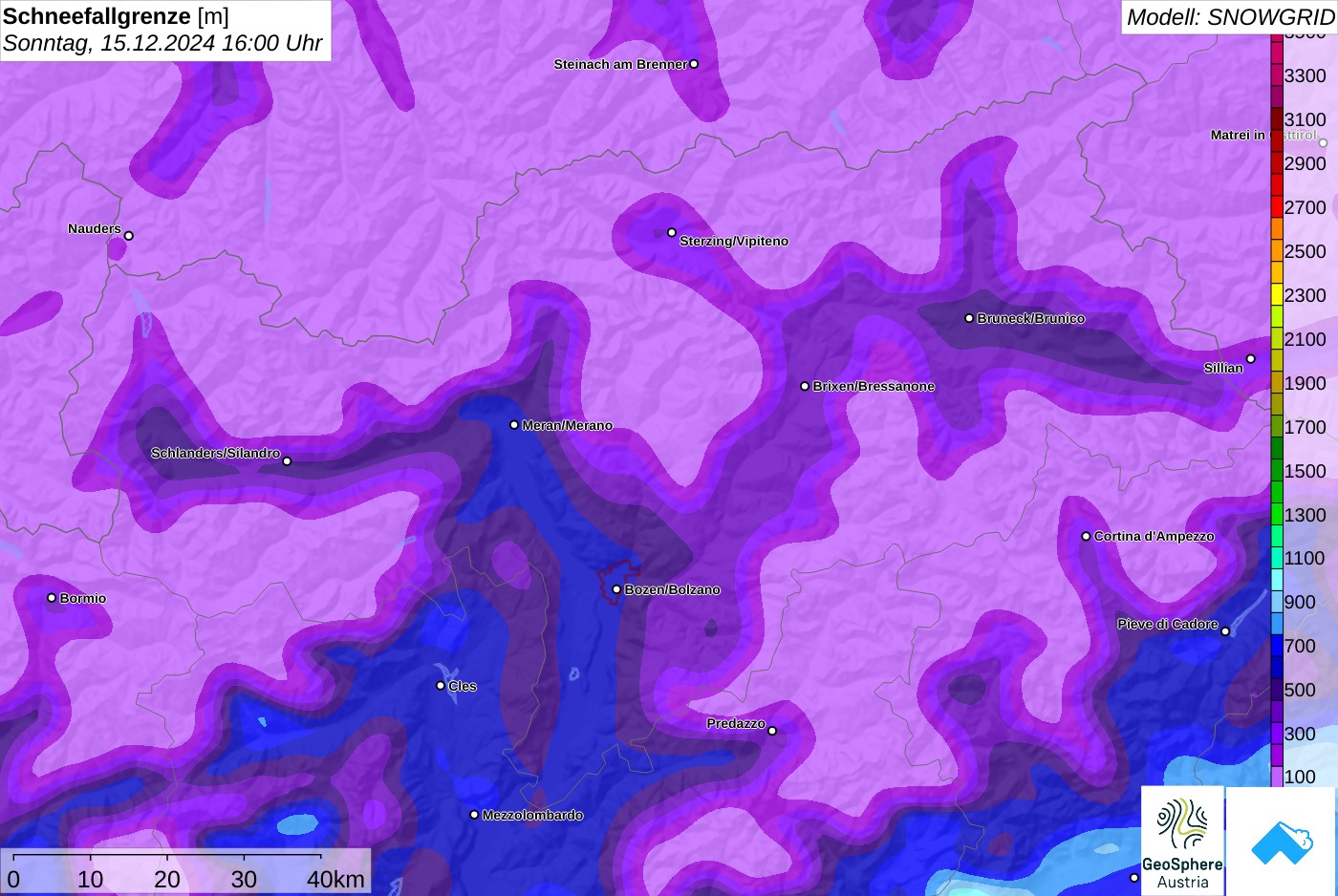Pick the blue legend swatch beside 700
This screenshot has height=896, width=1338.
(x=1277, y=646)
